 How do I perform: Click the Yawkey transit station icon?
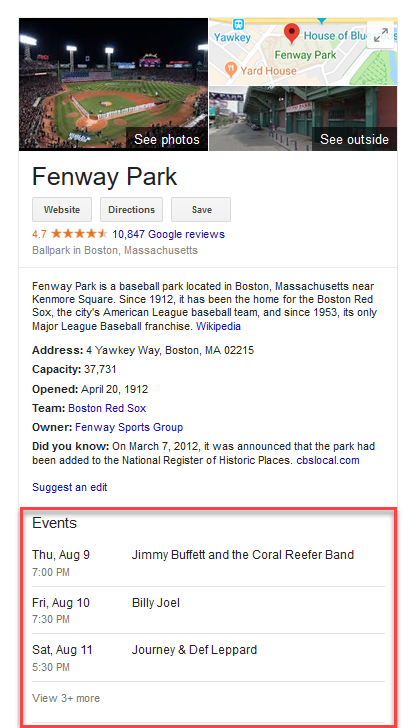point(238,24)
